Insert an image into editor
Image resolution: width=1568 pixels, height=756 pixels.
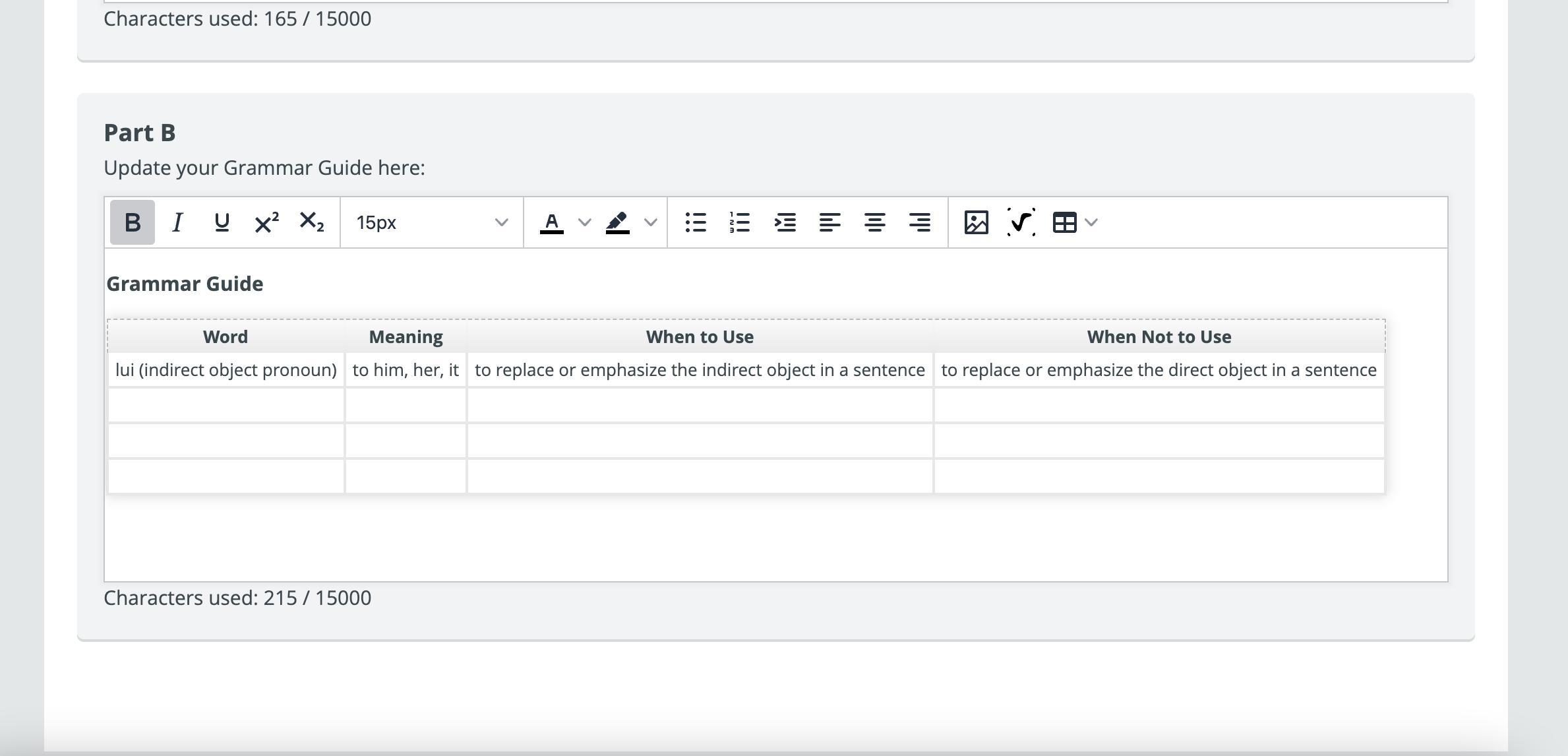point(976,222)
